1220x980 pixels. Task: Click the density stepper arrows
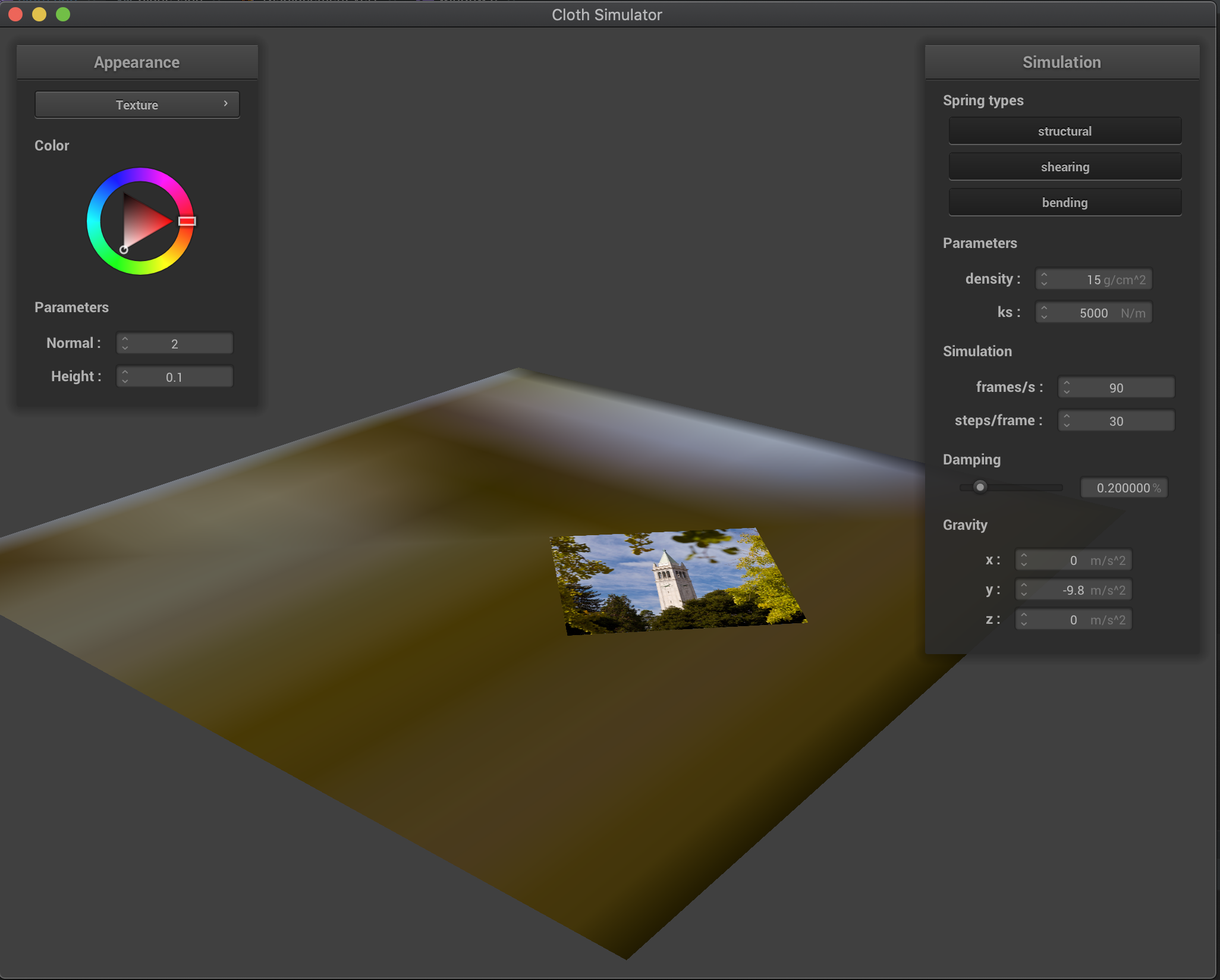[1044, 279]
